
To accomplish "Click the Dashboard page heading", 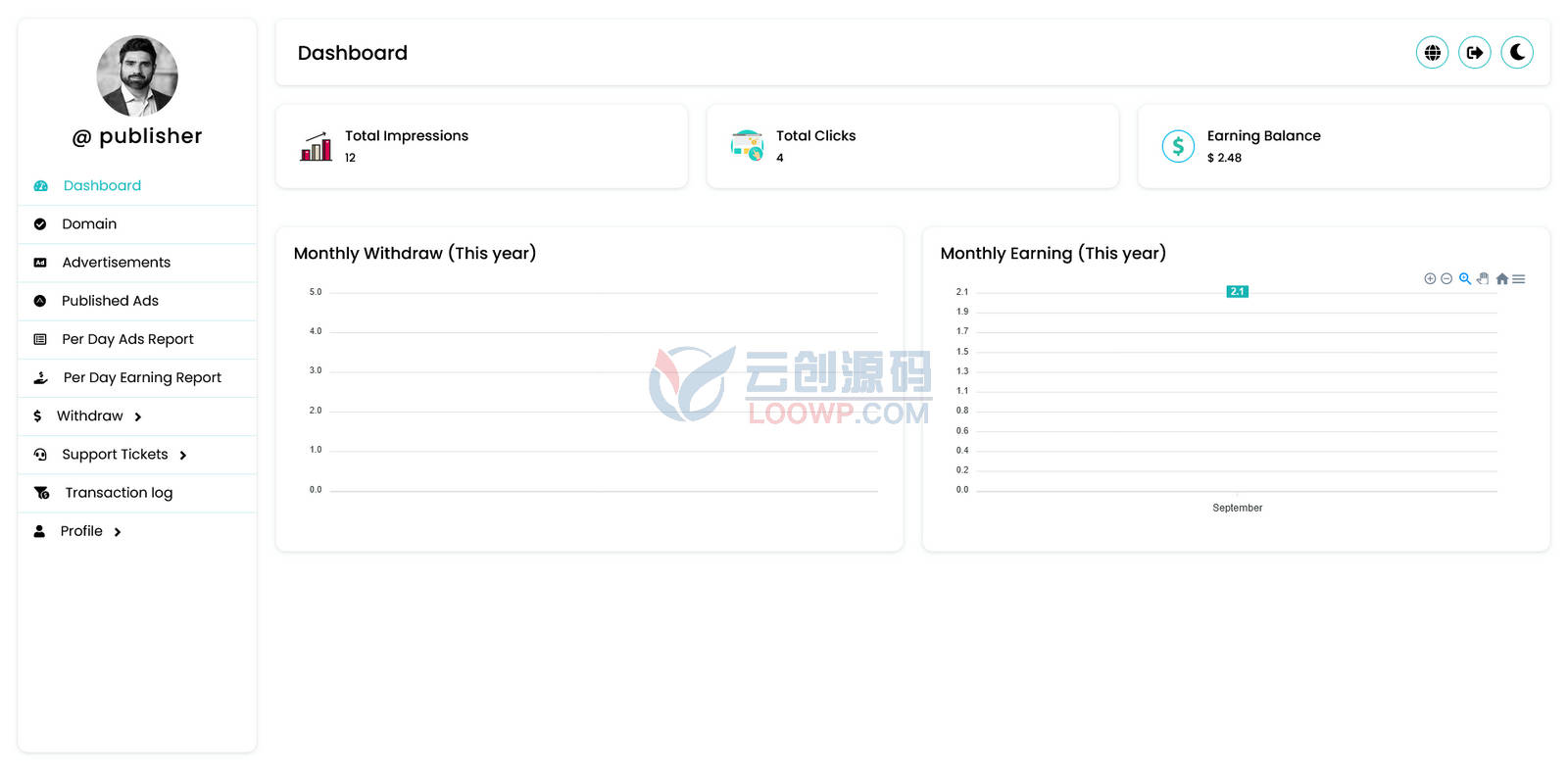I will 353,53.
